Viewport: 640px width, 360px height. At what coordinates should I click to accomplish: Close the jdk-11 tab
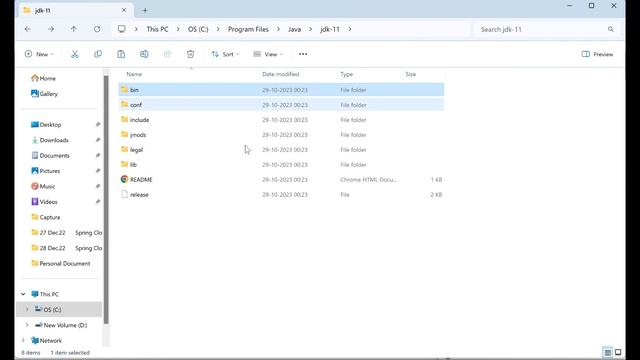point(124,10)
